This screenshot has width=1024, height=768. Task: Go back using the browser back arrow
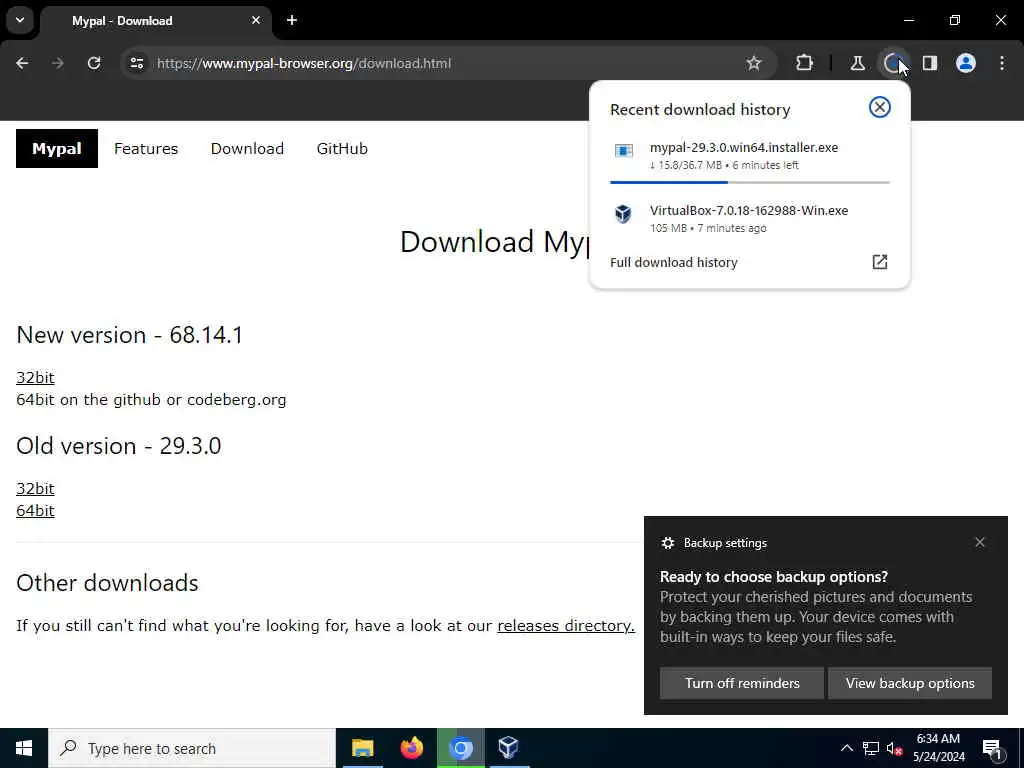point(22,63)
